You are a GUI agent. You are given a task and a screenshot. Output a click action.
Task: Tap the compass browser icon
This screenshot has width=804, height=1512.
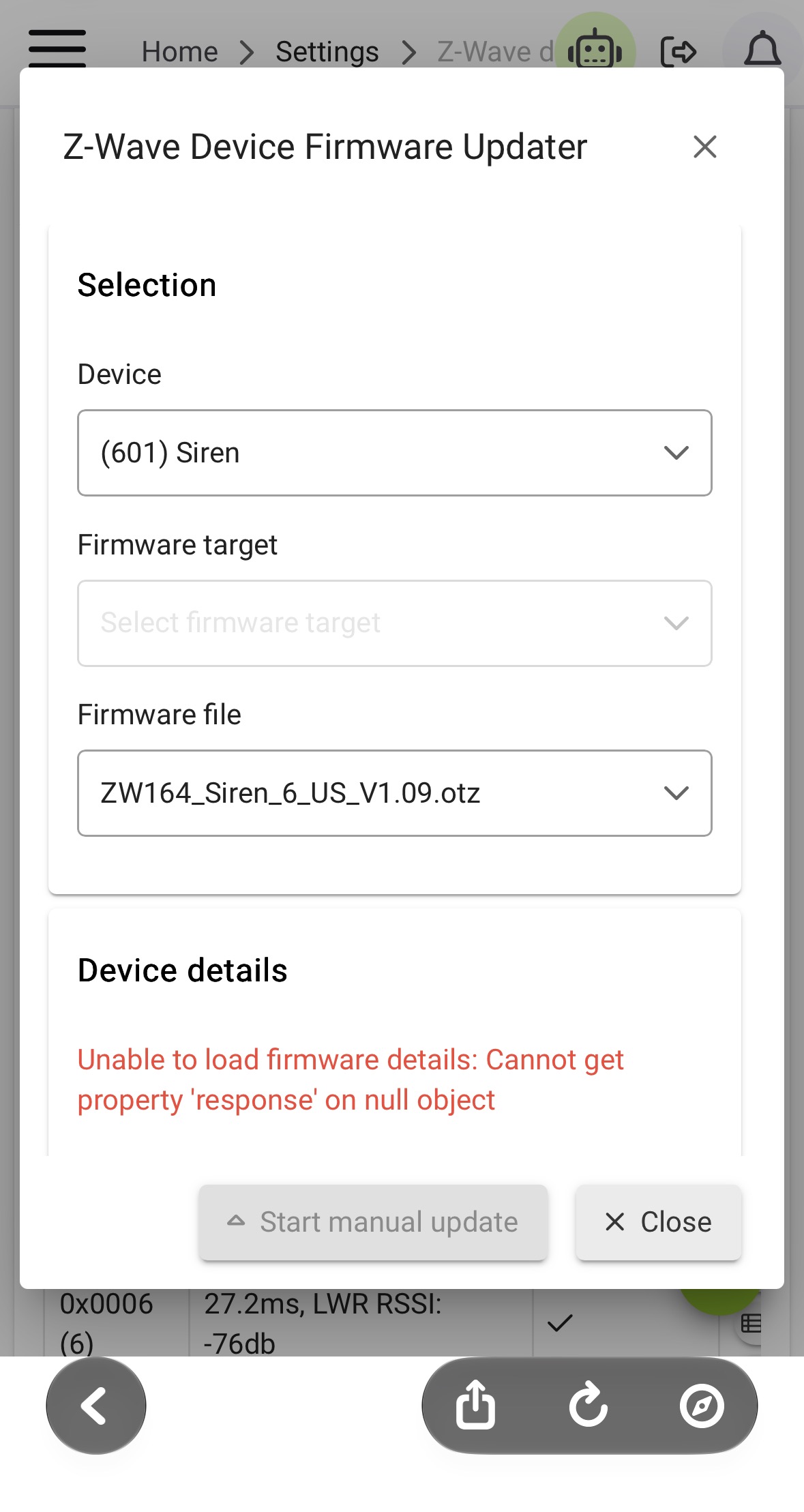click(x=702, y=1406)
